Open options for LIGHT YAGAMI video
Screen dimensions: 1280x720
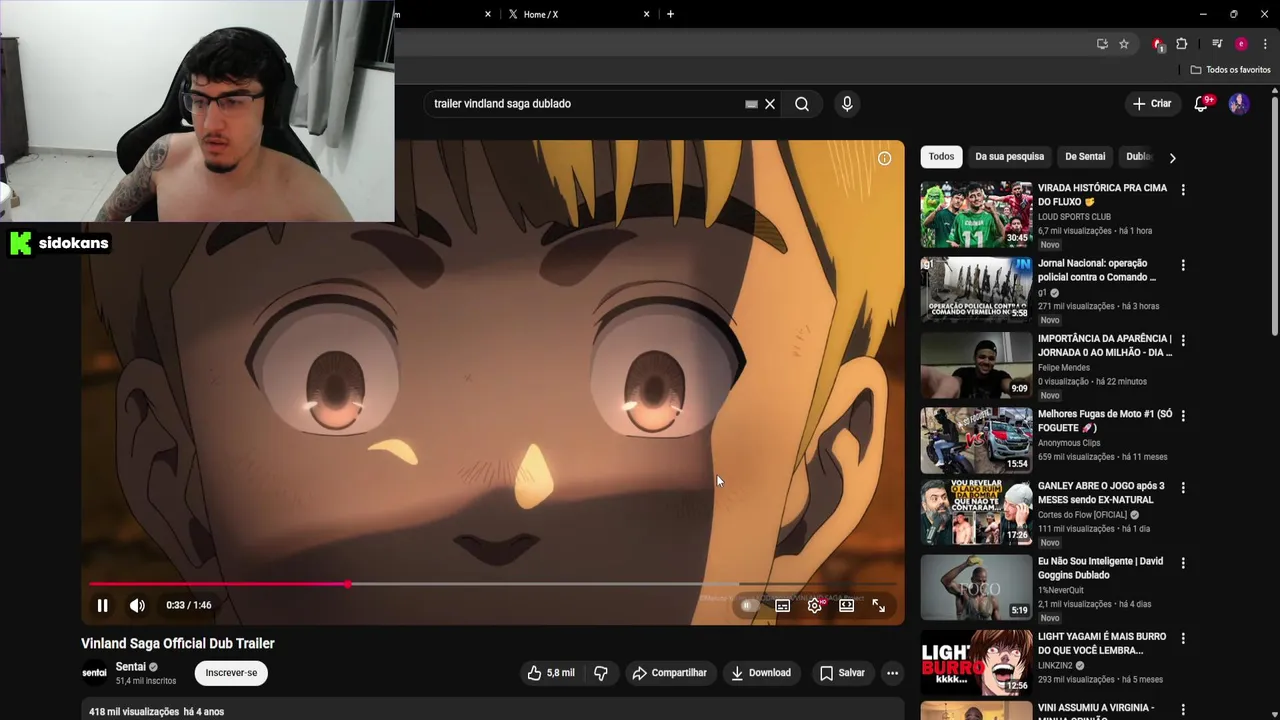(1183, 638)
